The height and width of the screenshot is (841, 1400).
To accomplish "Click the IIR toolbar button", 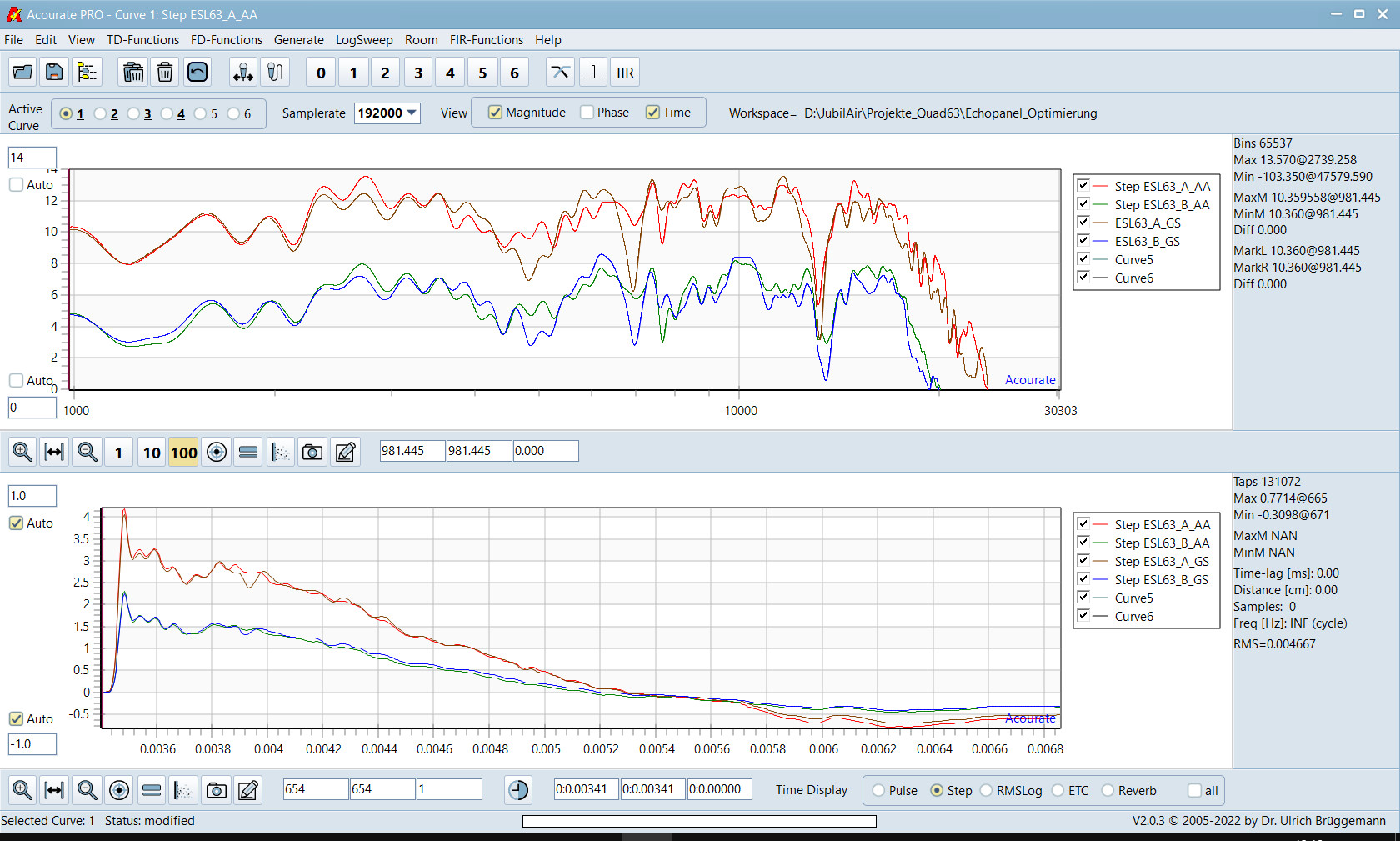I will point(625,73).
